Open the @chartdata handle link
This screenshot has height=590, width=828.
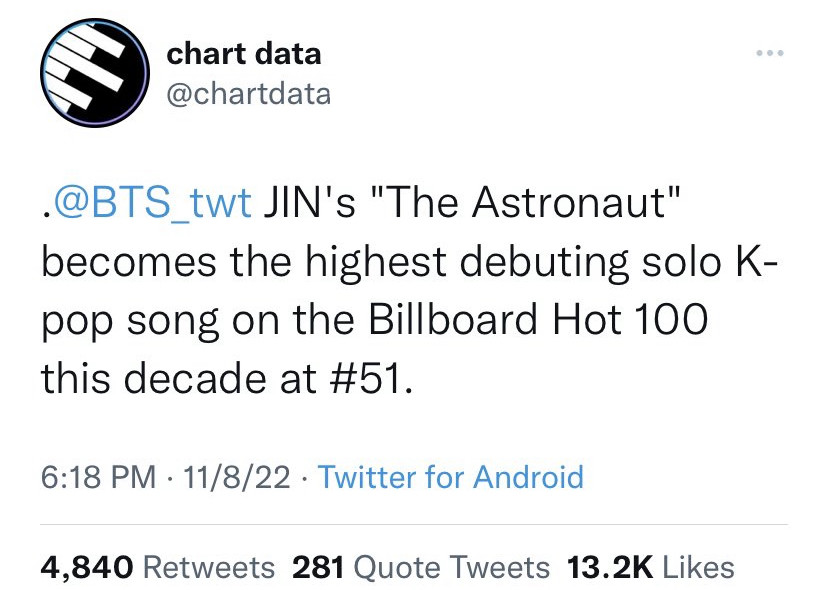[249, 95]
